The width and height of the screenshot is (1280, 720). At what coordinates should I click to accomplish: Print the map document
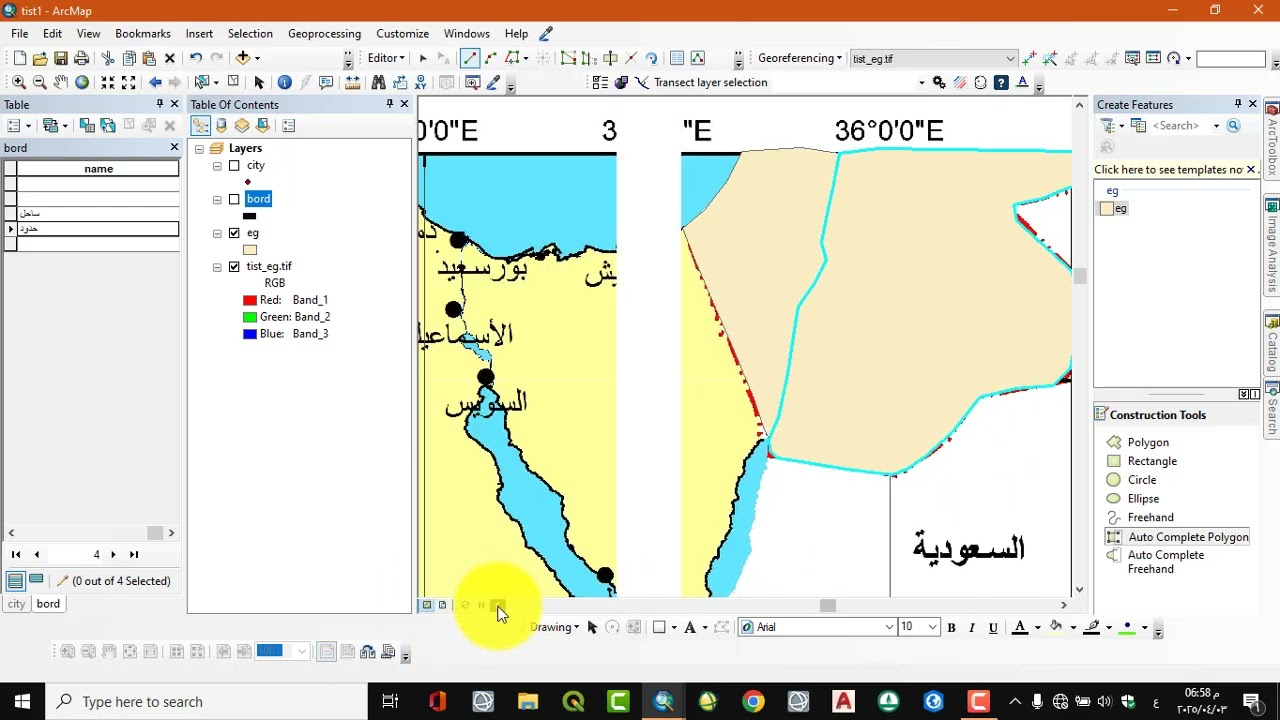(x=82, y=58)
